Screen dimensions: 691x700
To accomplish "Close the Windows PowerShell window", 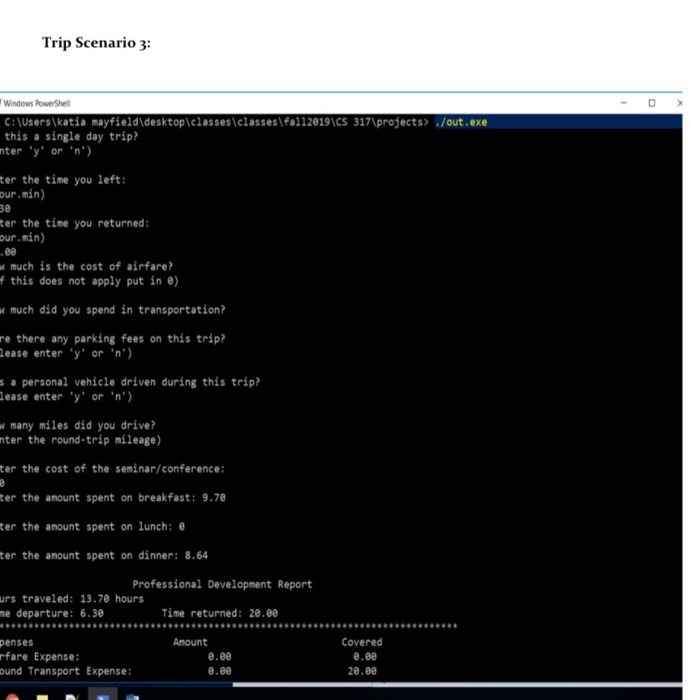I will pos(679,103).
